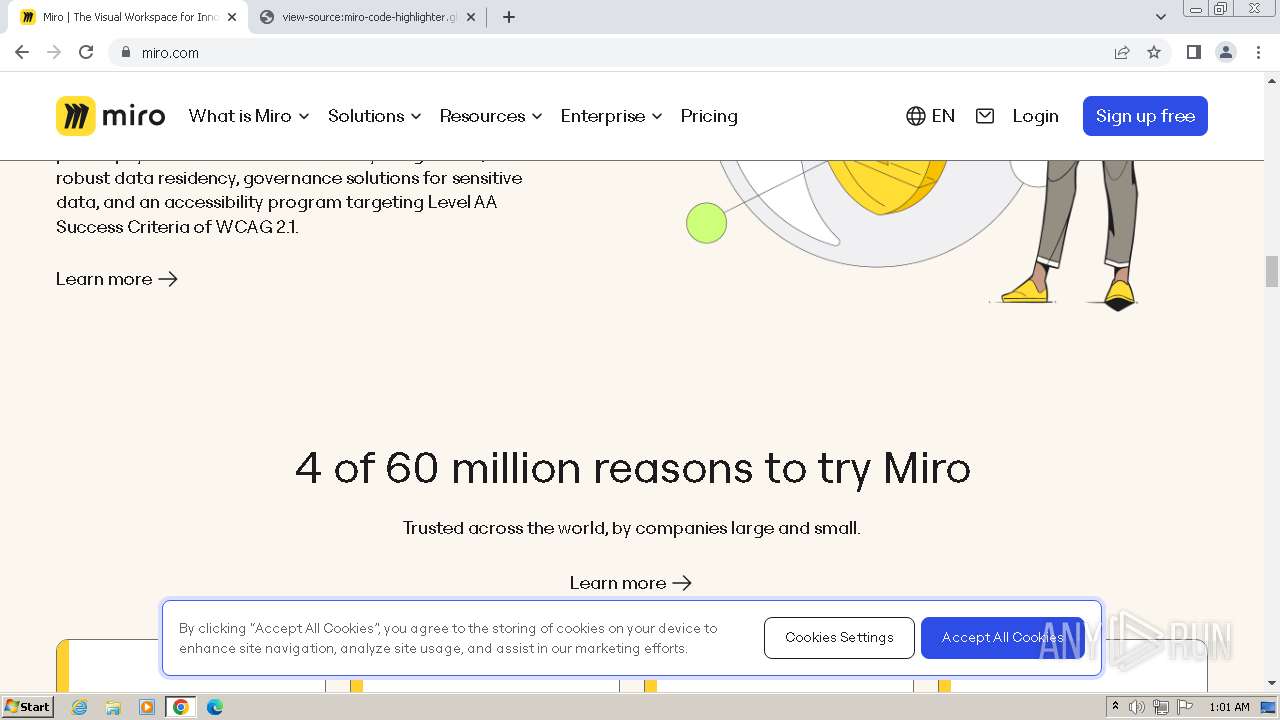Click the volume speaker tray icon

[x=1137, y=707]
